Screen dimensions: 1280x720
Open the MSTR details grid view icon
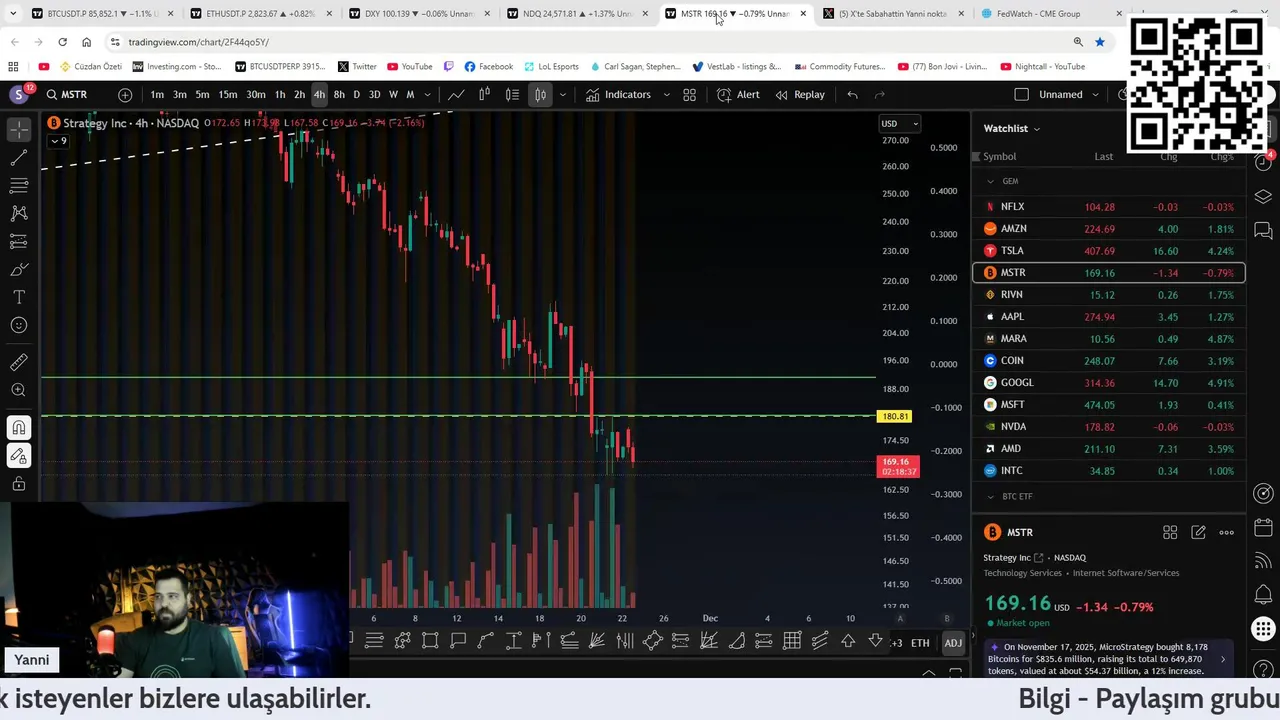1170,533
